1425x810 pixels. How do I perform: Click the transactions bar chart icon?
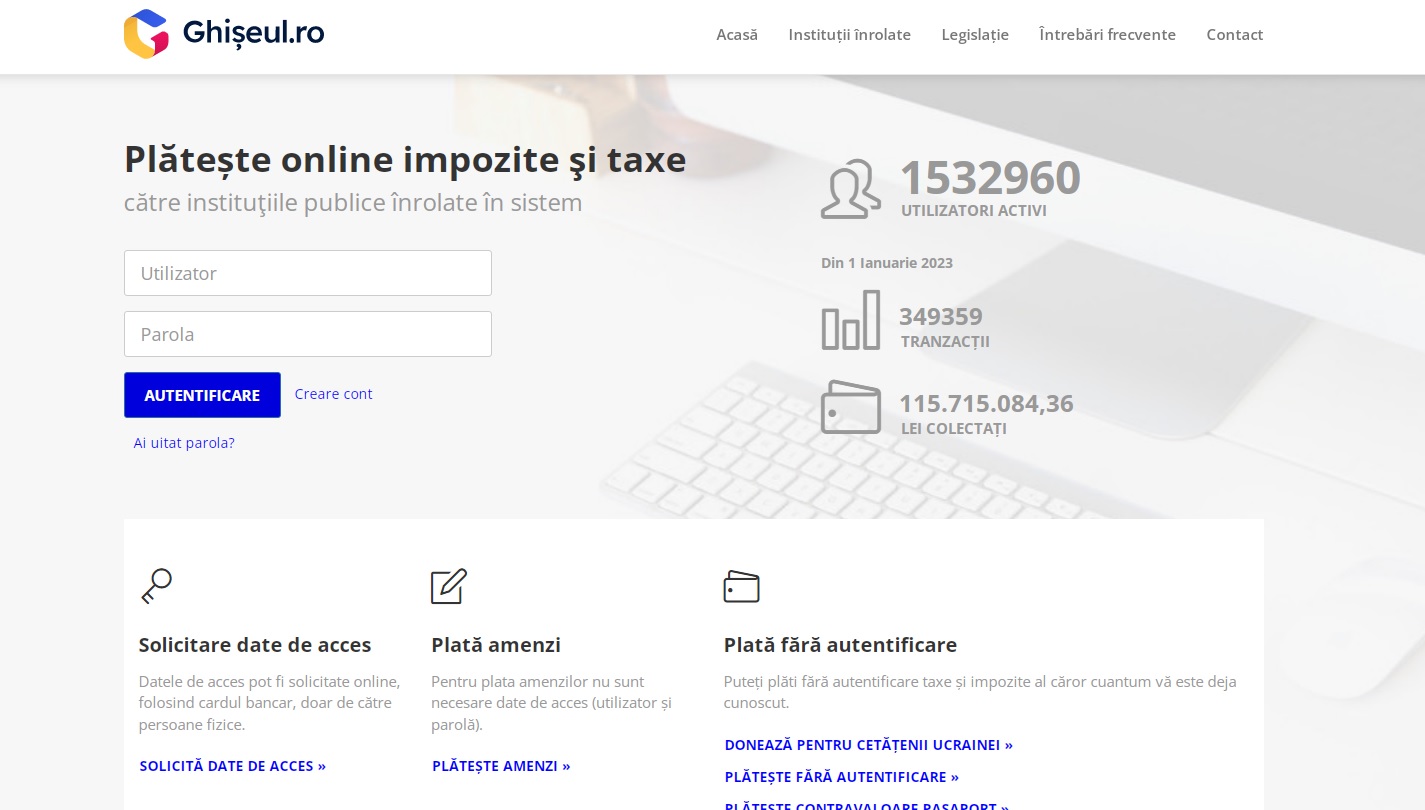coord(851,320)
